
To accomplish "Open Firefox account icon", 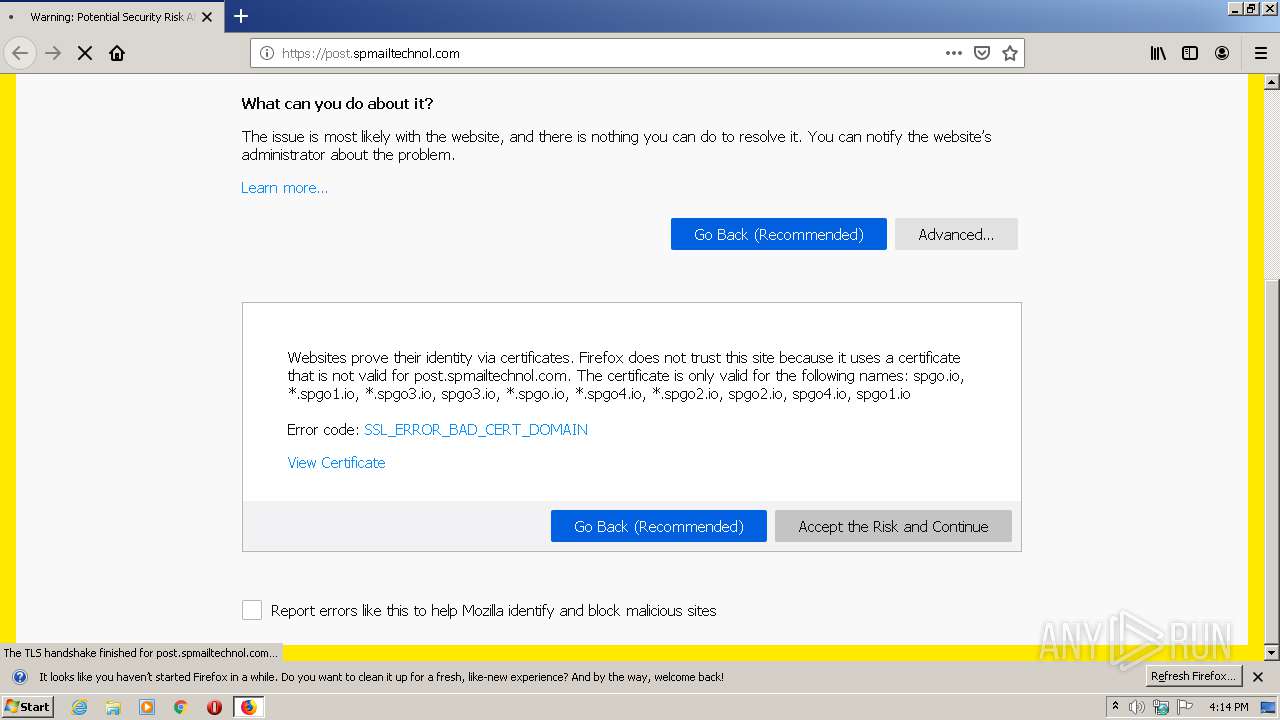I will pos(1222,53).
